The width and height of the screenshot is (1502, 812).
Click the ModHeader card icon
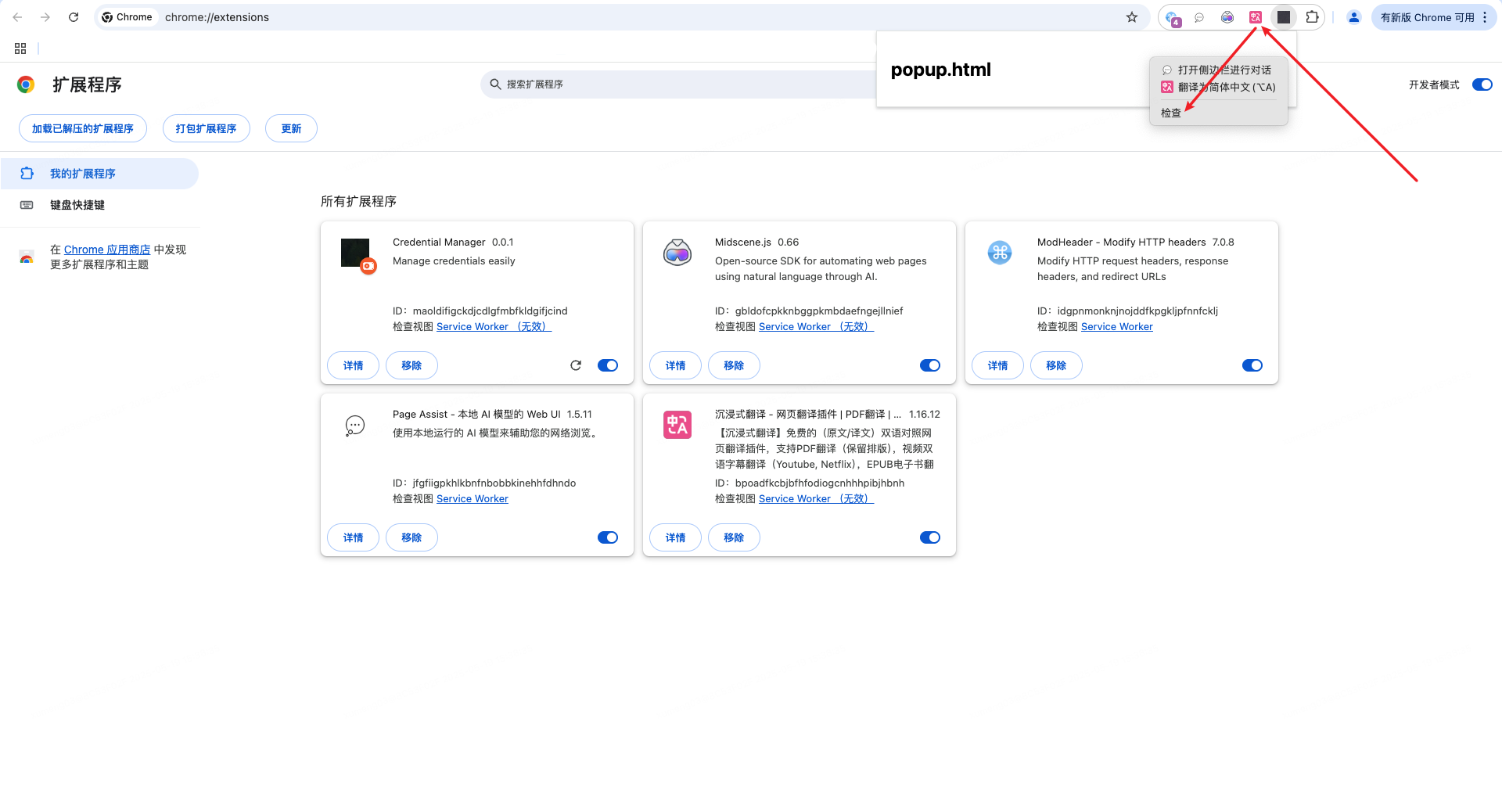click(x=1000, y=253)
